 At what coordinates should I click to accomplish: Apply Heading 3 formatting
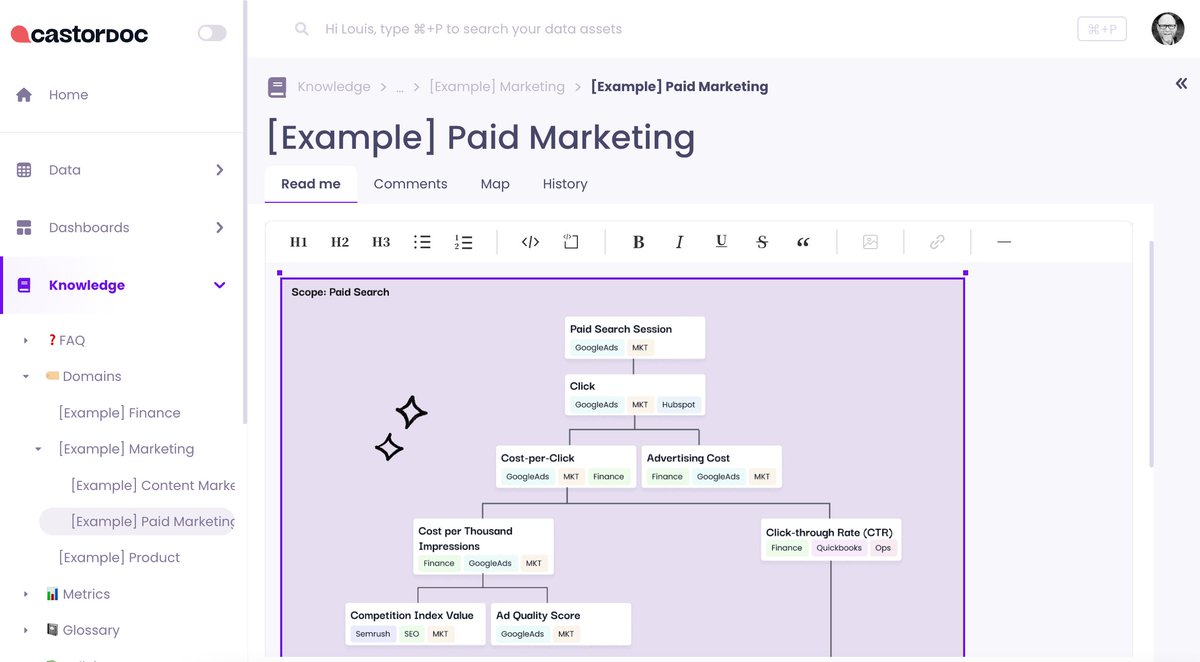(x=381, y=242)
